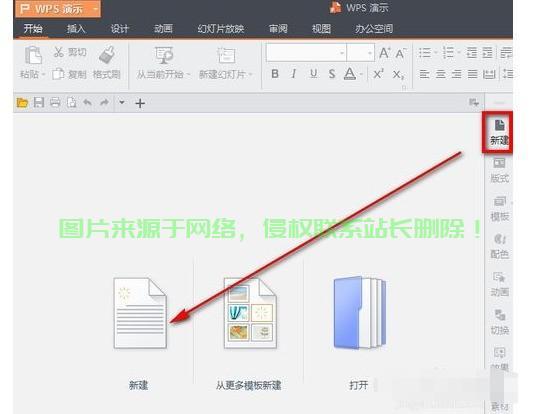Toggle superscript X² formatting
Viewport: 541px width, 414px height.
pos(378,74)
